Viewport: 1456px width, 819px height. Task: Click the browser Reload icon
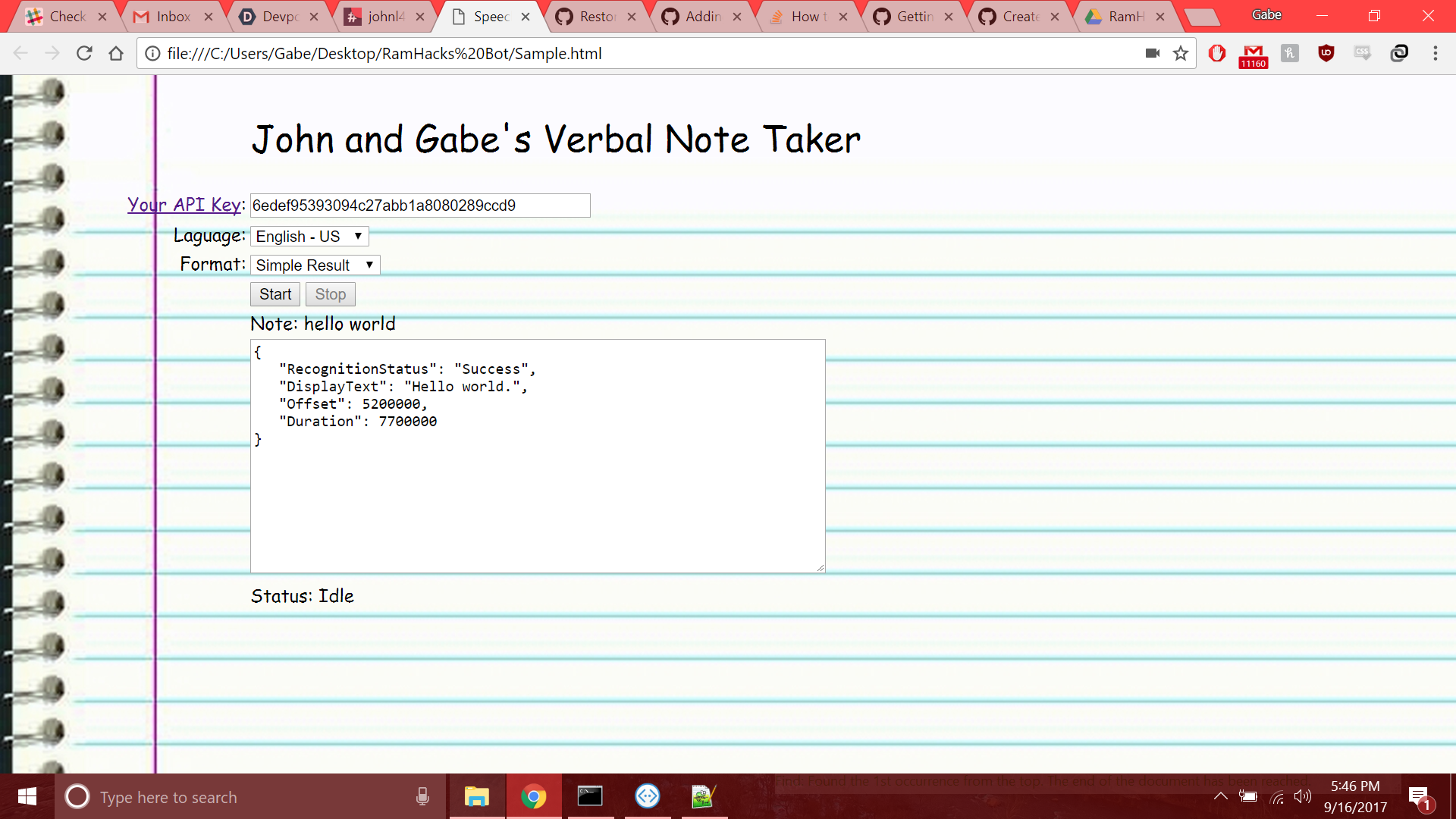[84, 53]
